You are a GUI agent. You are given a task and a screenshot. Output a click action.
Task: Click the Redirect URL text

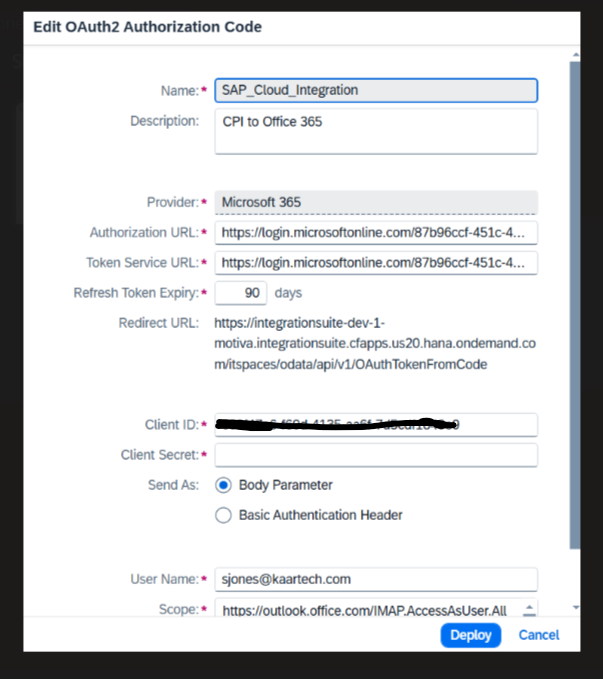click(x=375, y=344)
